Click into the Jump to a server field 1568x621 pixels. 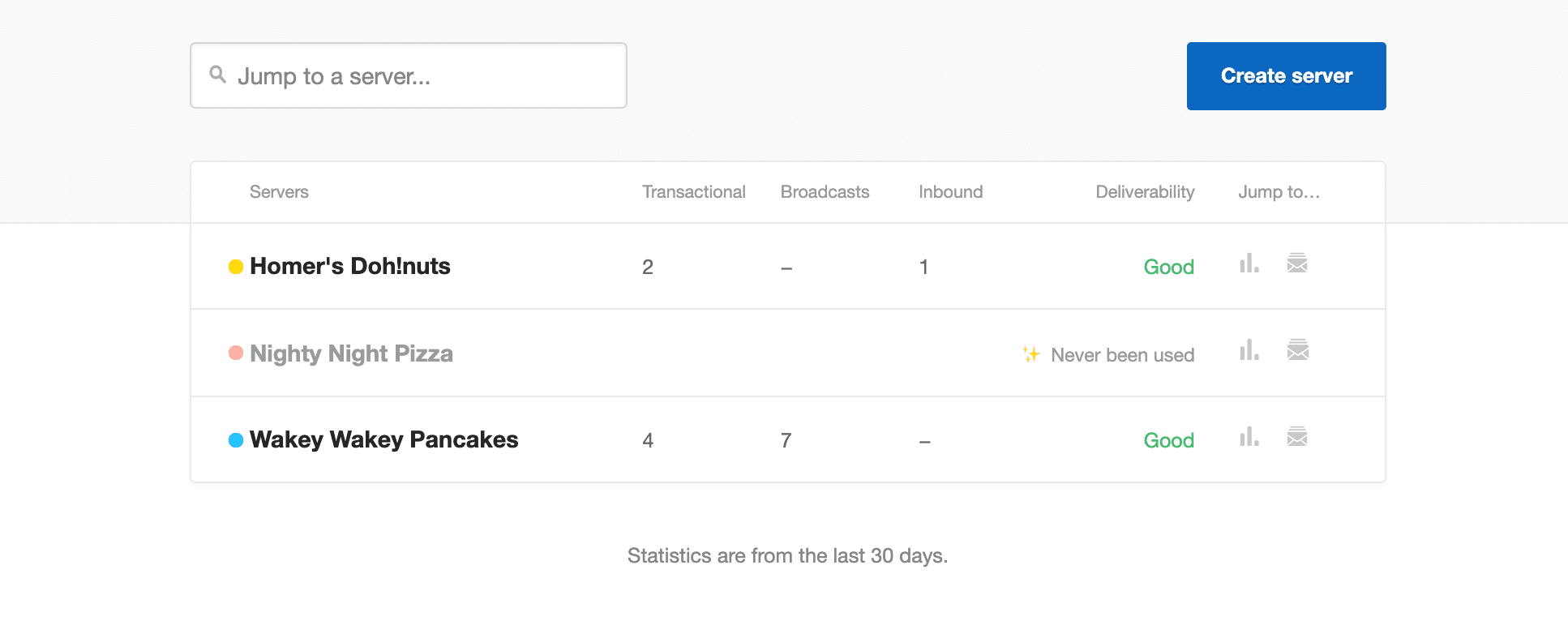pyautogui.click(x=405, y=75)
